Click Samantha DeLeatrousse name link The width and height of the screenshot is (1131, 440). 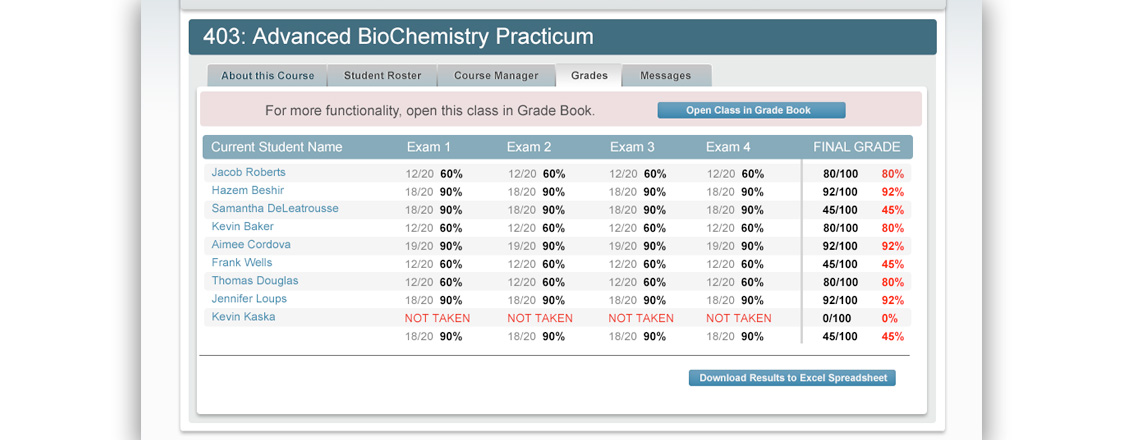[274, 209]
